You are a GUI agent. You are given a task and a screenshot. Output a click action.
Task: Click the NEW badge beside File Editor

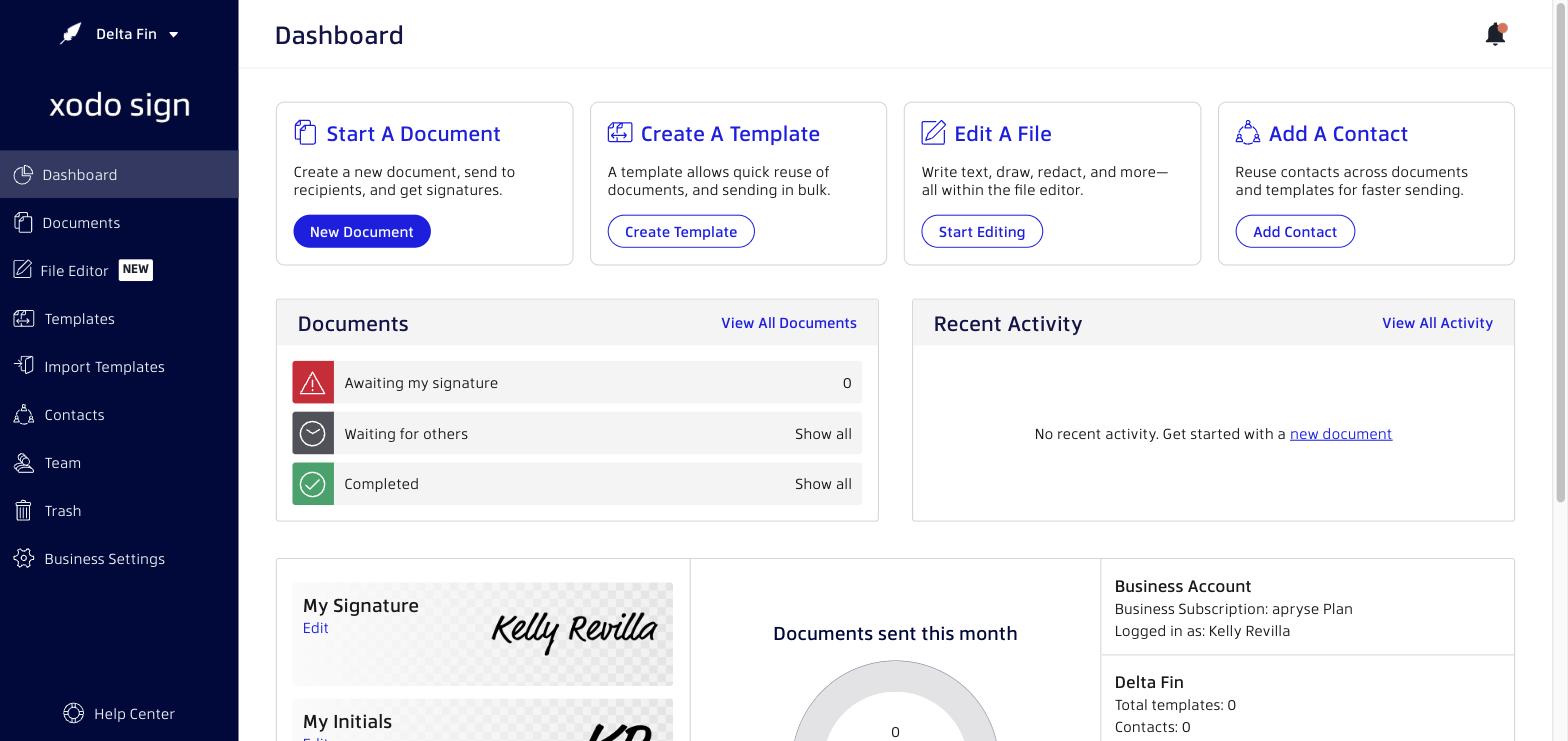(x=136, y=269)
